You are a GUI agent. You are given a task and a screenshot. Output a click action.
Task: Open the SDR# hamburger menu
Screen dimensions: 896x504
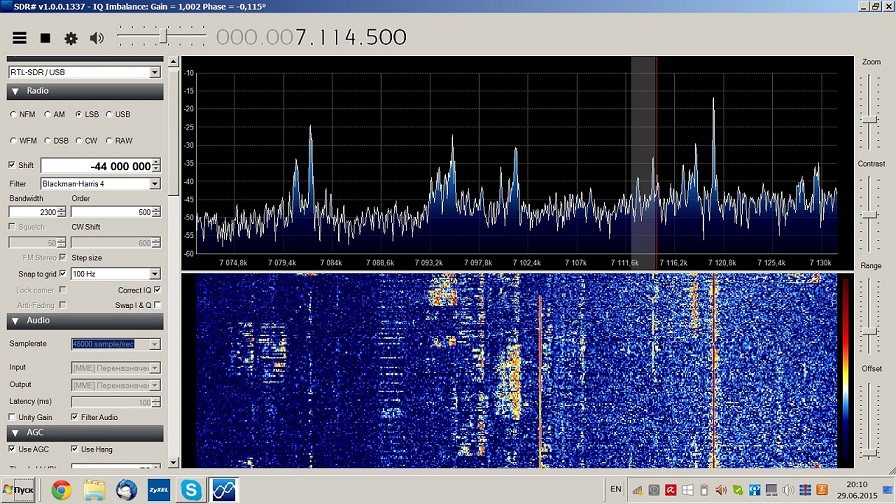tap(19, 38)
